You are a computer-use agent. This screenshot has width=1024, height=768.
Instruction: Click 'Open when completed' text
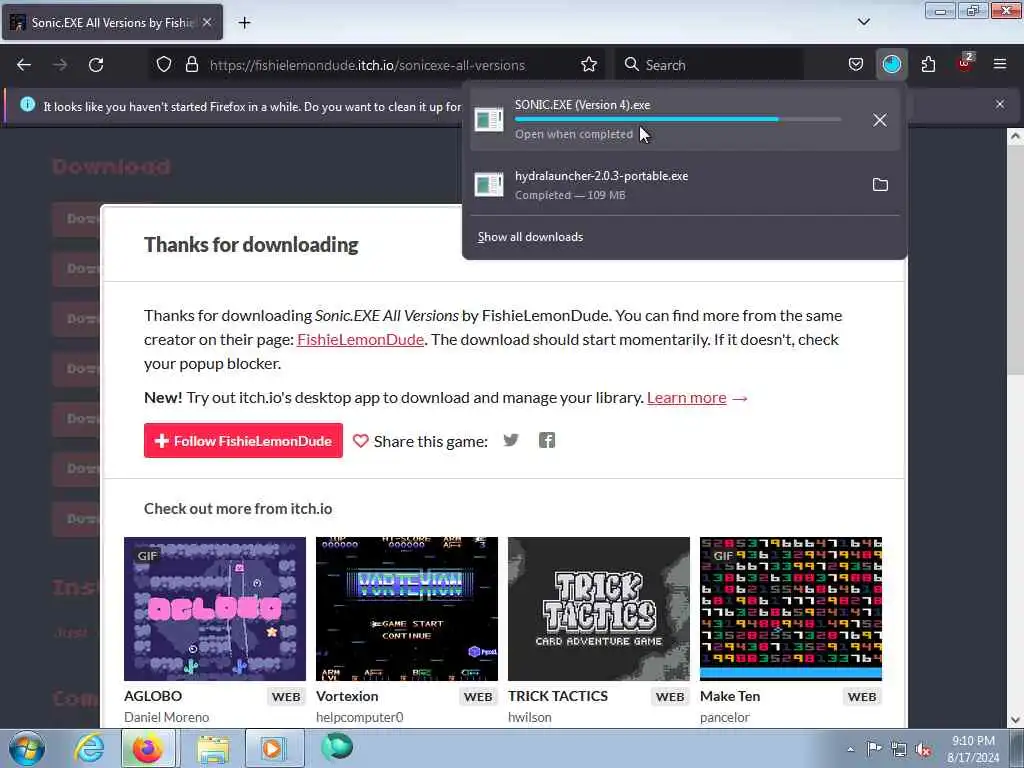tap(573, 135)
